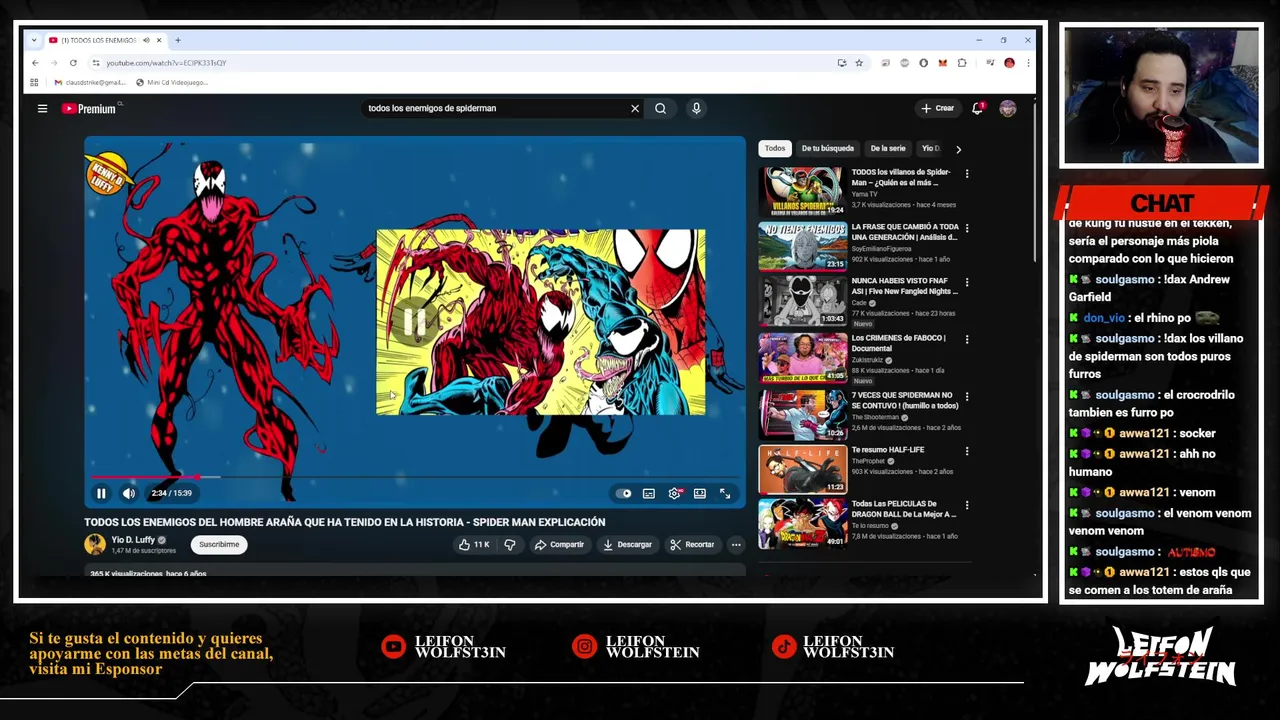Click the Compartir share button
The width and height of the screenshot is (1280, 720).
click(x=559, y=545)
